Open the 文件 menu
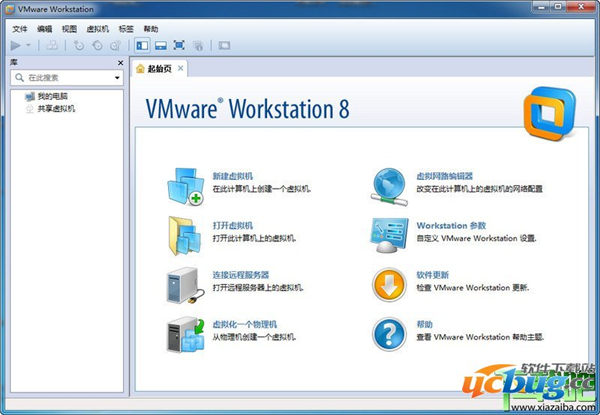600x415 pixels. (x=20, y=29)
